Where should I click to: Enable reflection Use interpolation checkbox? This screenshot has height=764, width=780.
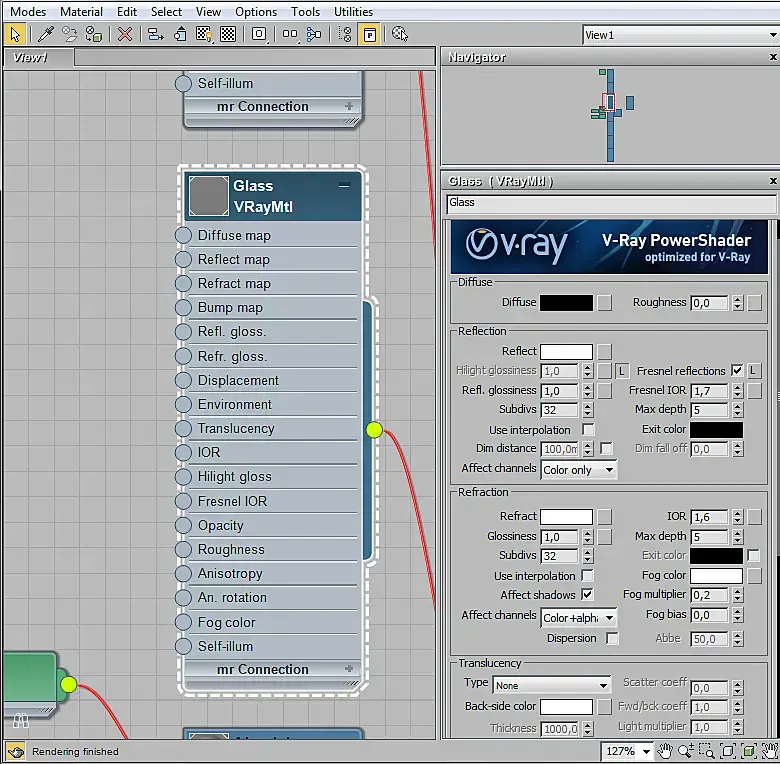point(588,429)
